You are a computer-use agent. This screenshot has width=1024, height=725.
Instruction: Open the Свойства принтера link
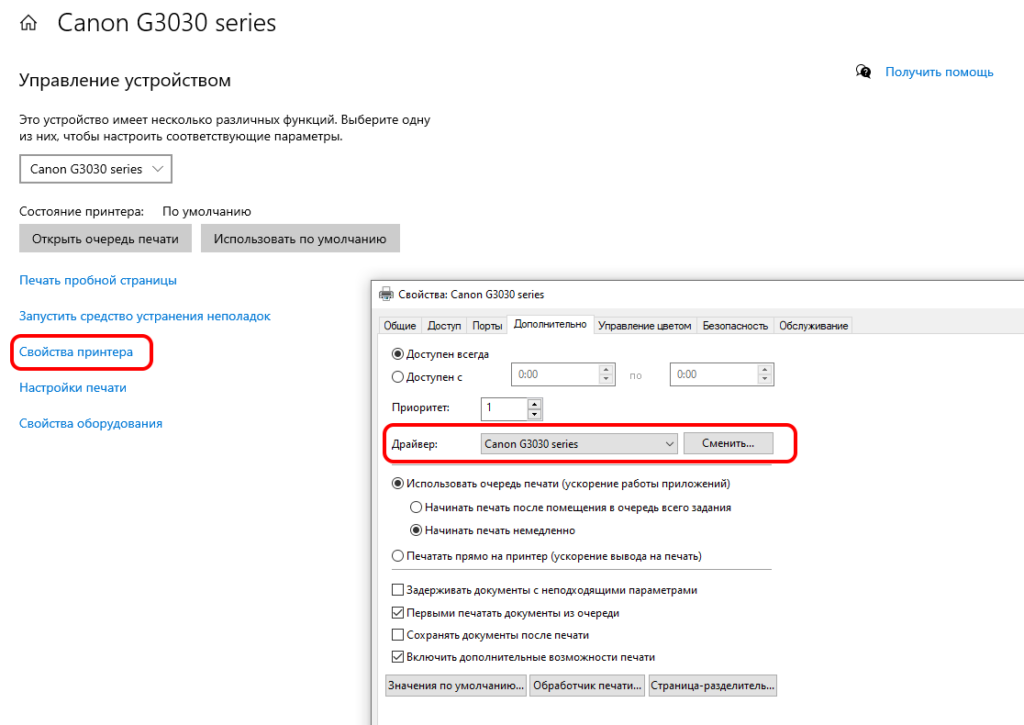[76, 352]
